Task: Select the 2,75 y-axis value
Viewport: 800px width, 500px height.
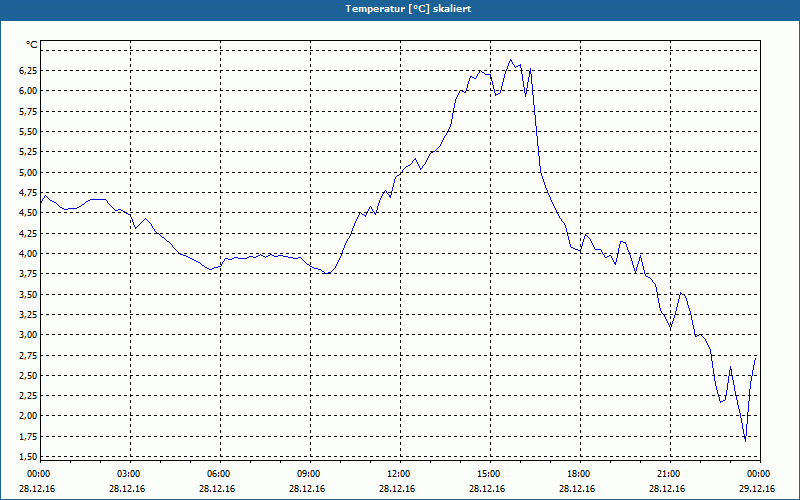Action: pyautogui.click(x=28, y=356)
